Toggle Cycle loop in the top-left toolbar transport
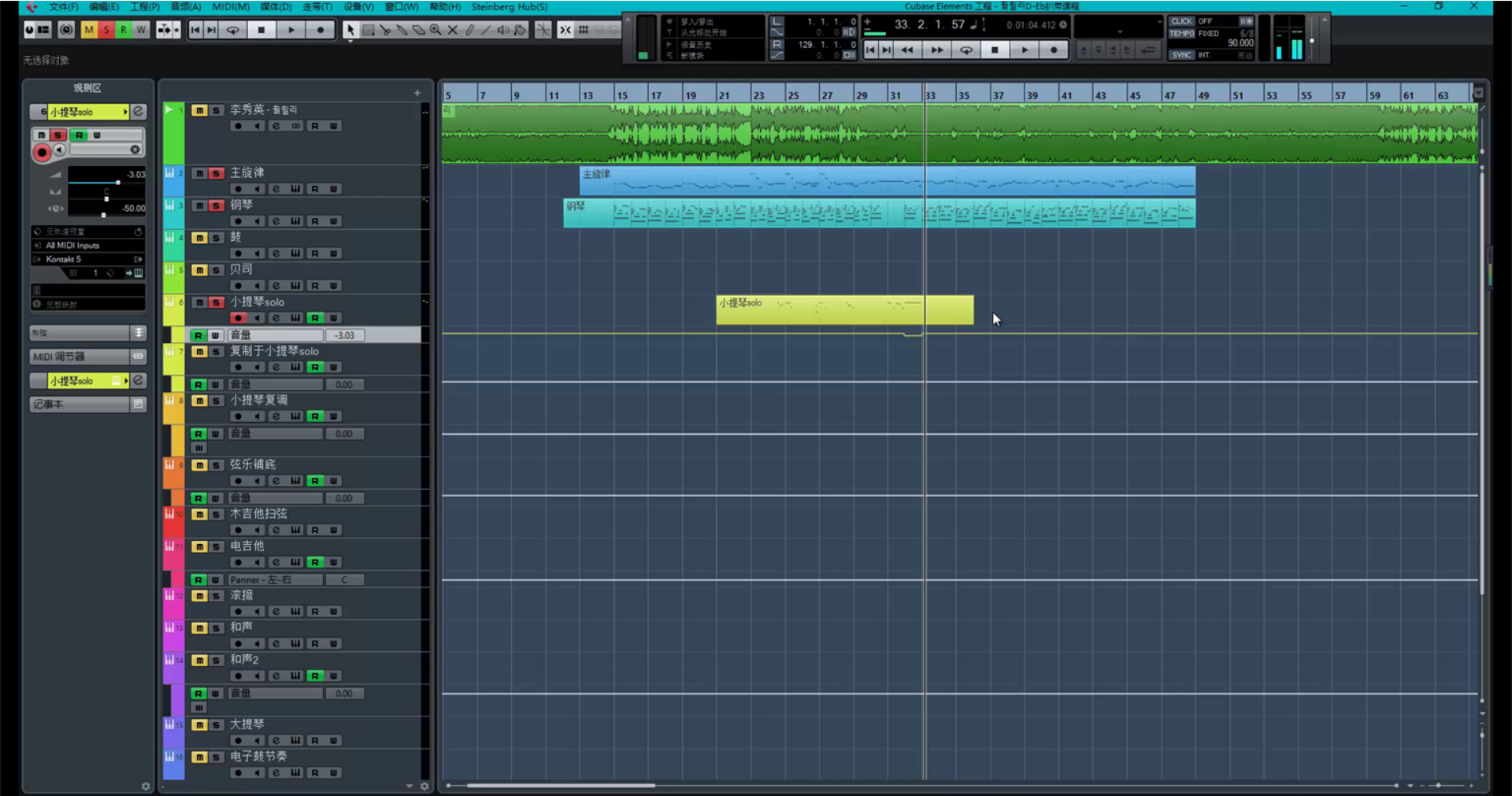This screenshot has width=1512, height=796. [233, 30]
